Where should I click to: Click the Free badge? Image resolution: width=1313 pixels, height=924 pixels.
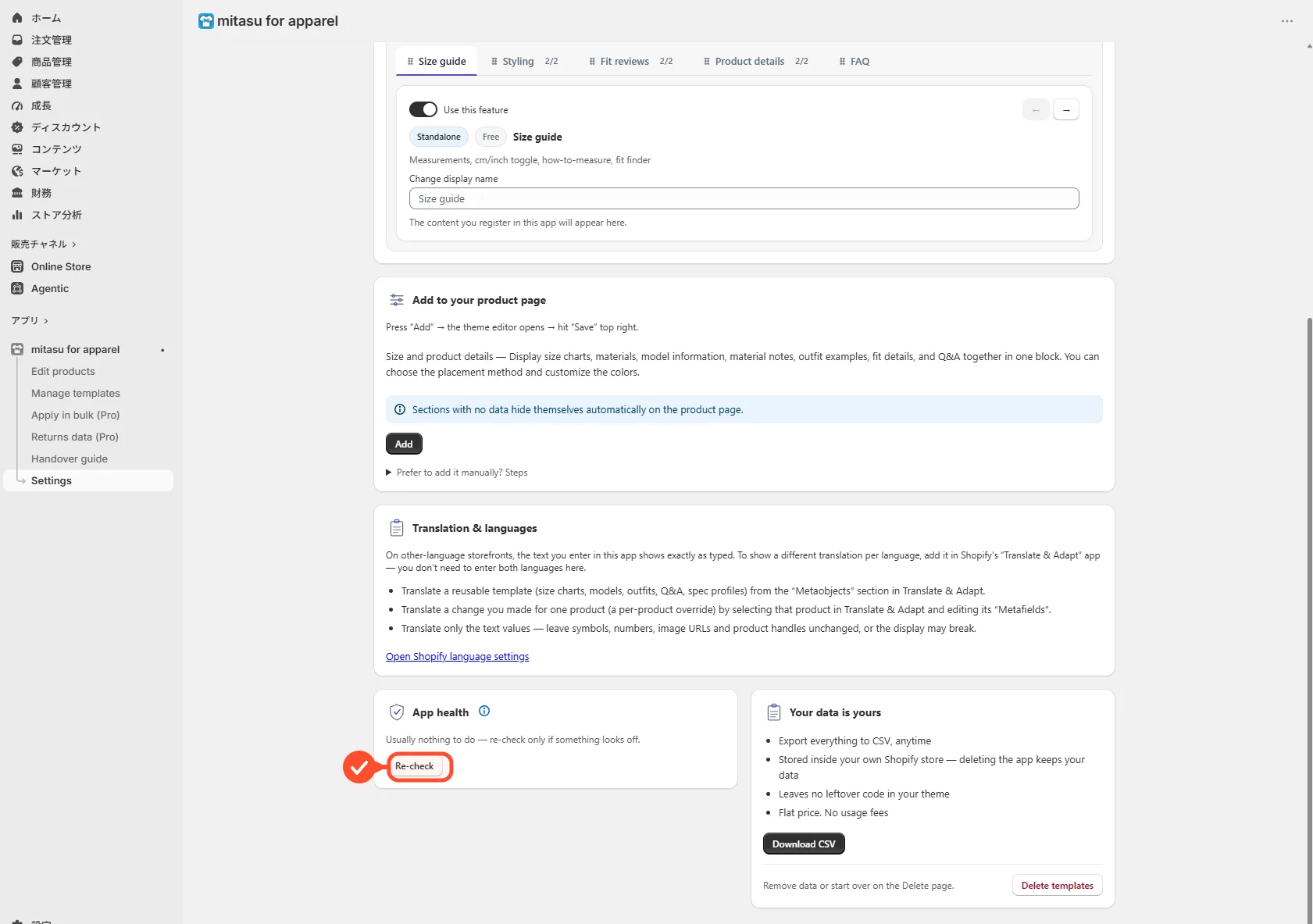pos(491,137)
